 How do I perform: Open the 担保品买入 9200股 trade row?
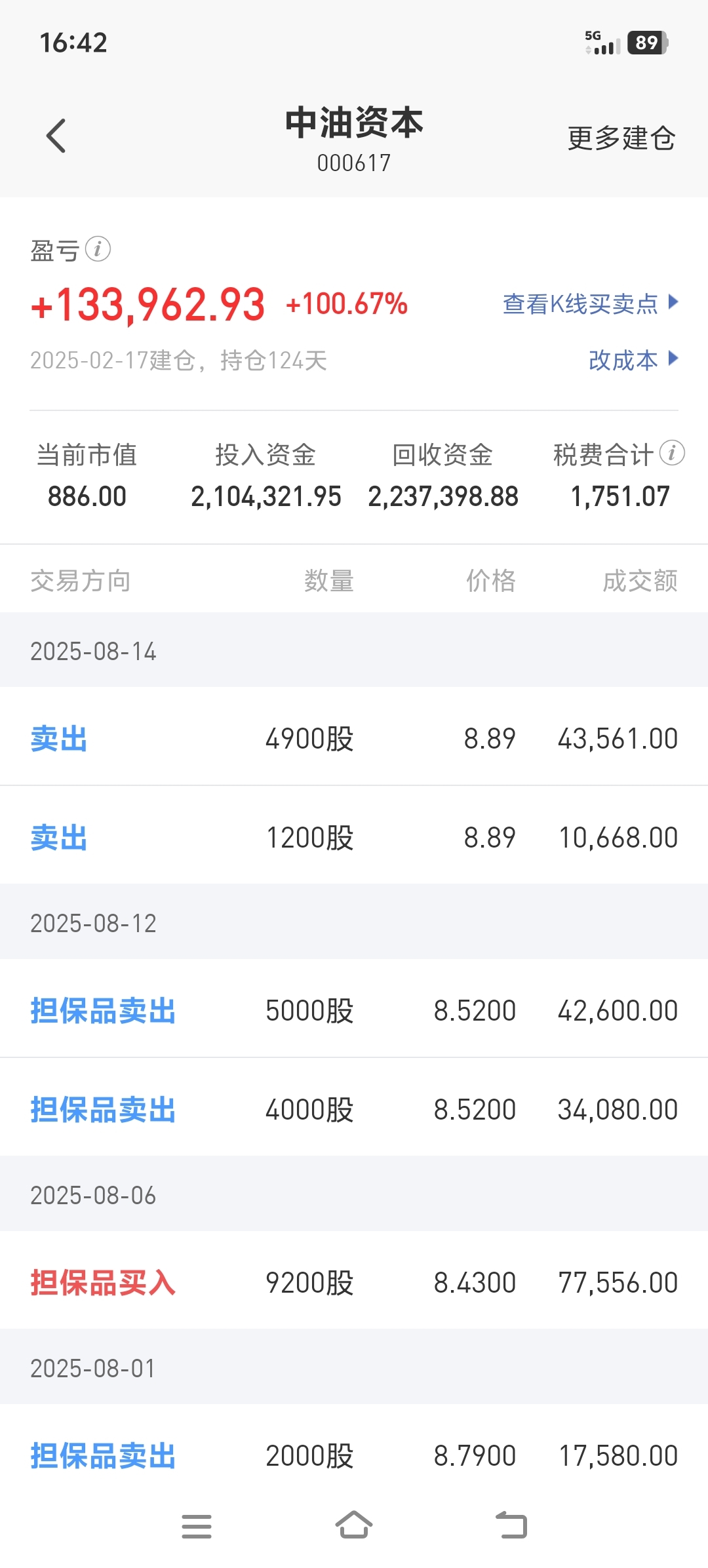point(354,1280)
